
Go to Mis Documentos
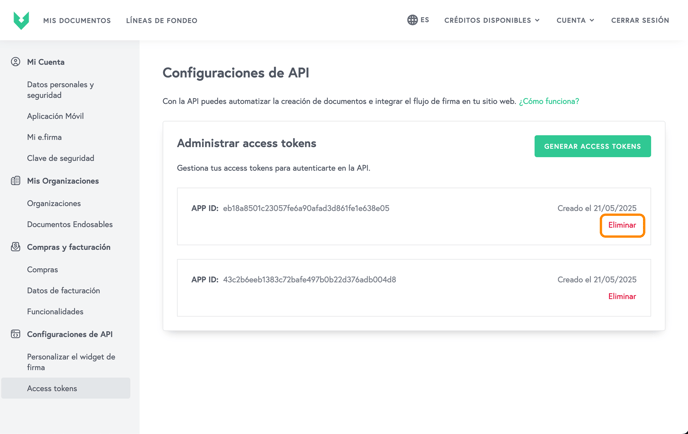(x=77, y=21)
